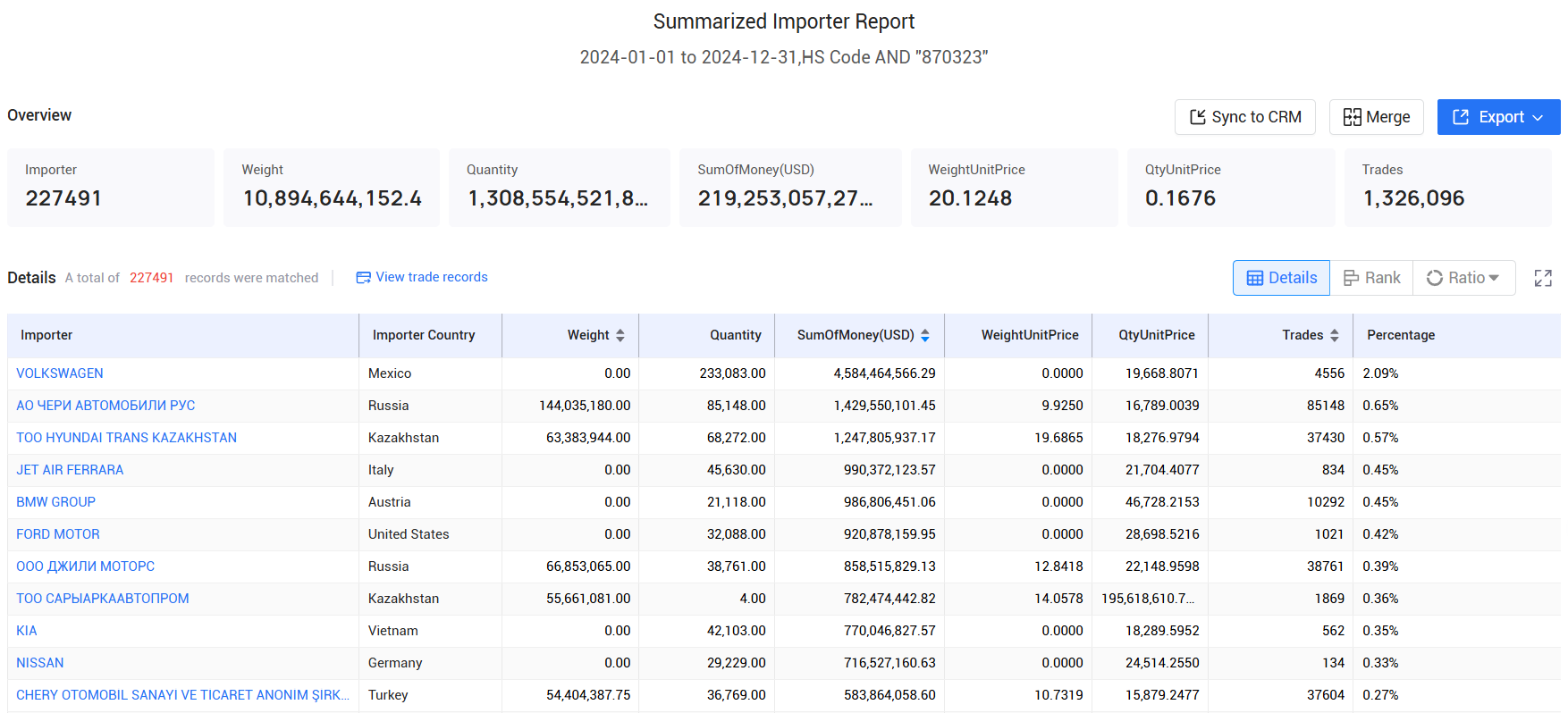Open TOO HYUNDAI TRANS KAZAKHSTAN importer
Image resolution: width=1568 pixels, height=713 pixels.
click(x=126, y=438)
